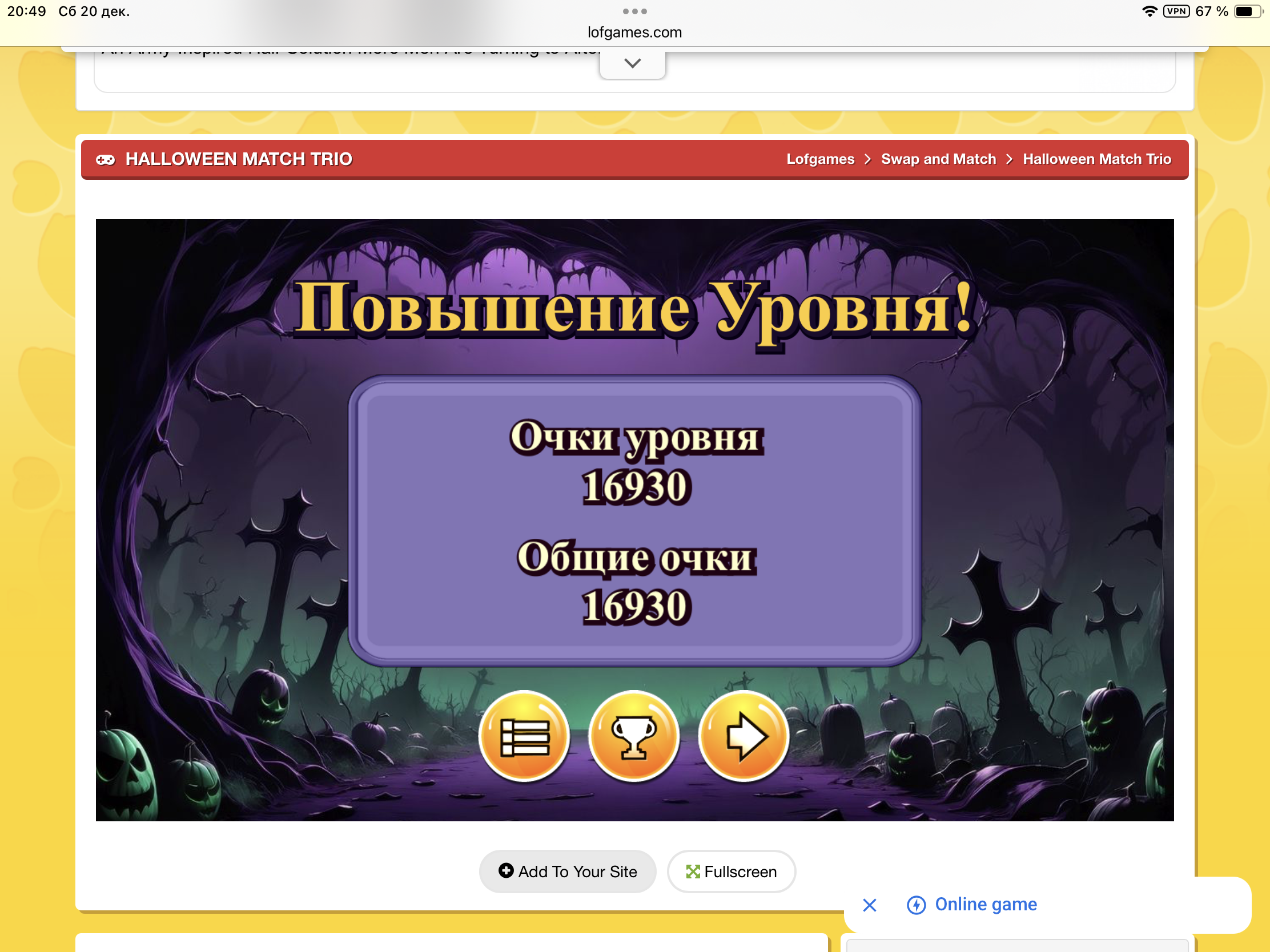Open the level list menu button
The image size is (1270, 952).
tap(524, 736)
